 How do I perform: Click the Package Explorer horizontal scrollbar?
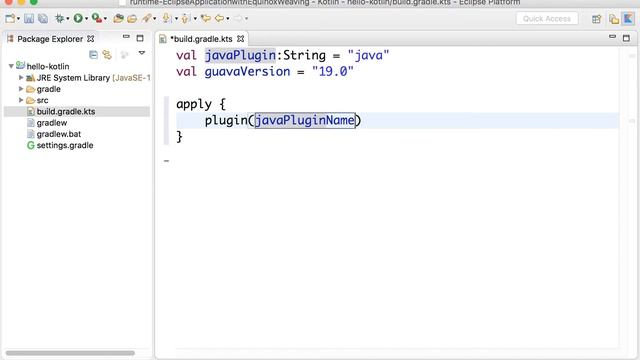(x=70, y=353)
